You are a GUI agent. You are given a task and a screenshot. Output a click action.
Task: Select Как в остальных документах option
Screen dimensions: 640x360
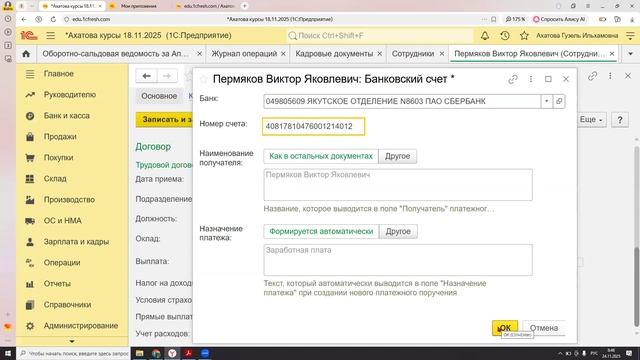coord(321,156)
